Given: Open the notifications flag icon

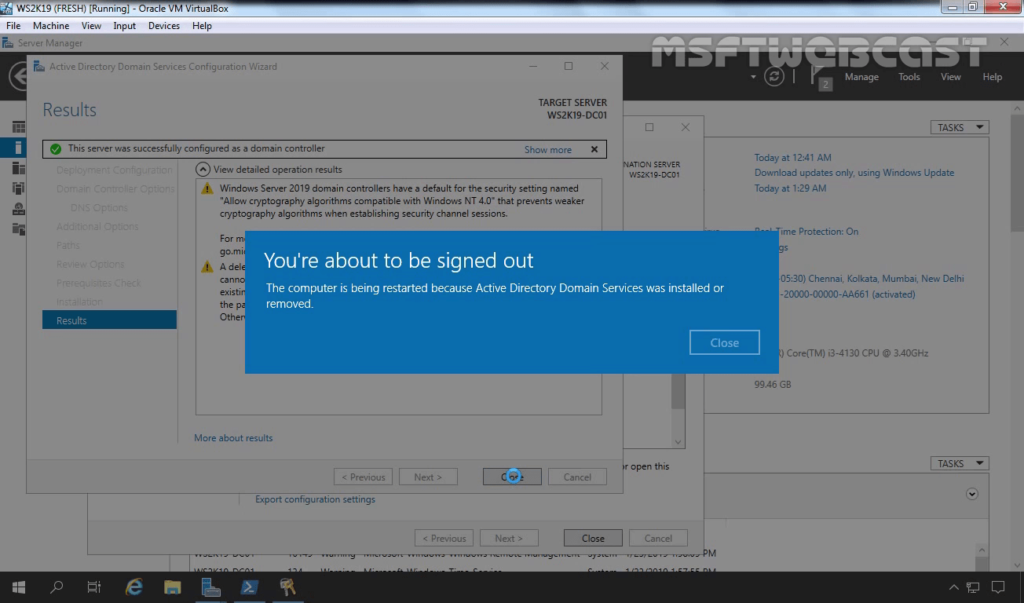Looking at the screenshot, I should [820, 77].
